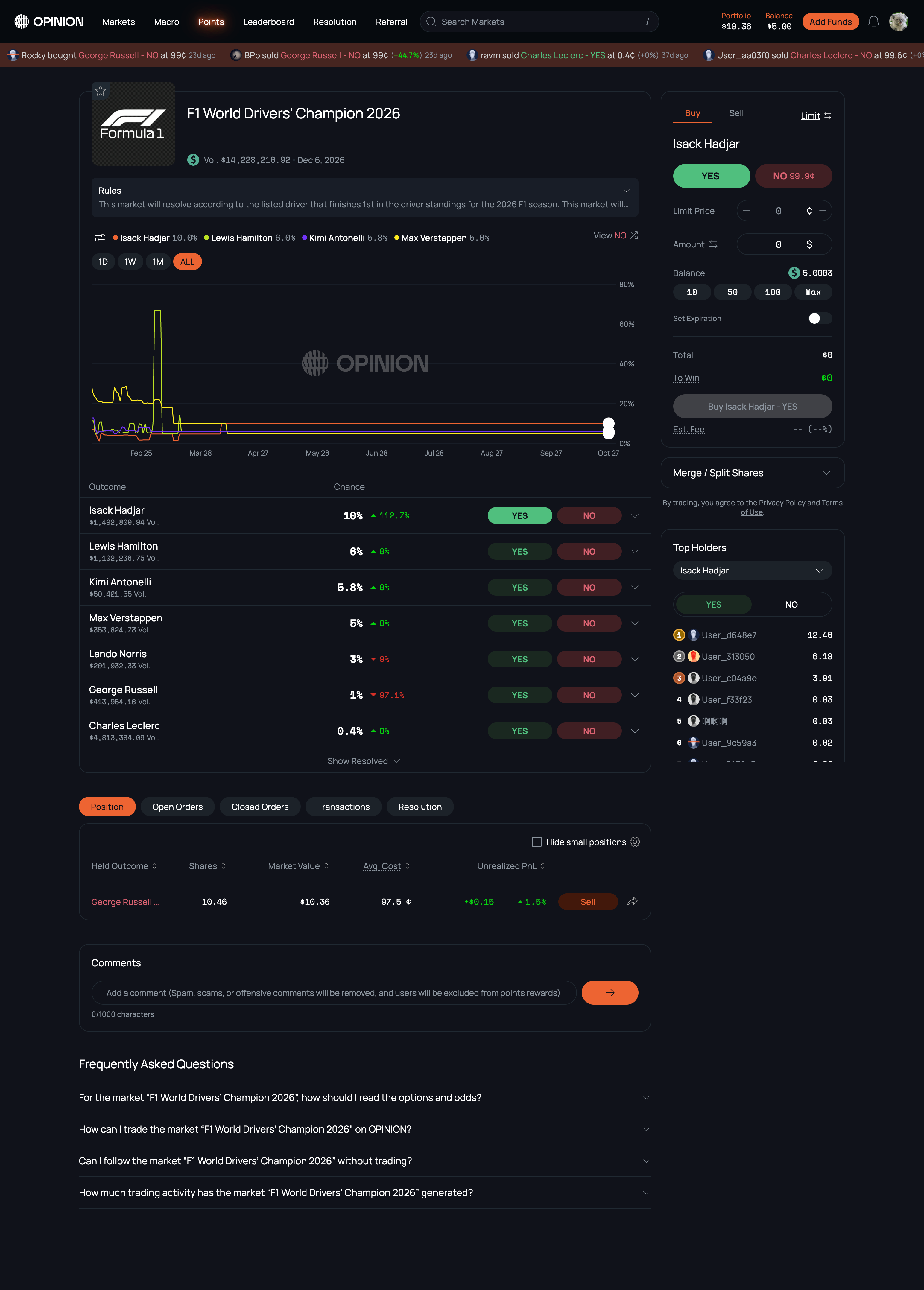
Task: Open the Leaderboard menu item
Action: tap(268, 22)
